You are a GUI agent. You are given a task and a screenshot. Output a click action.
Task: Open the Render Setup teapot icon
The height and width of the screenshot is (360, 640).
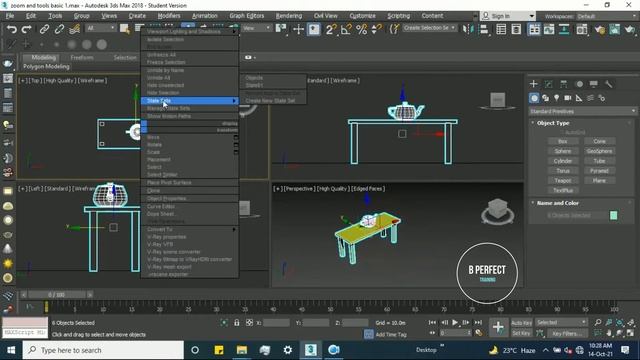(600, 29)
